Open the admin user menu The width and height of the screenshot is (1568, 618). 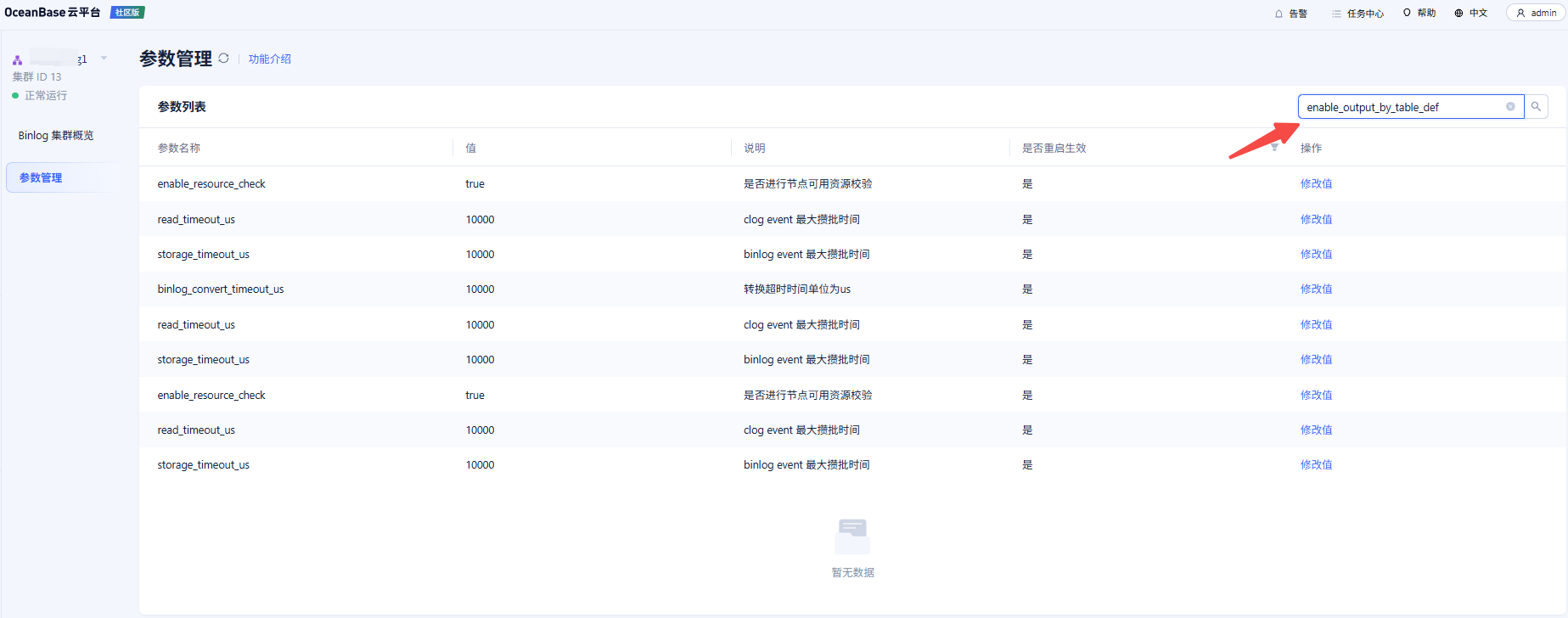click(x=1536, y=14)
